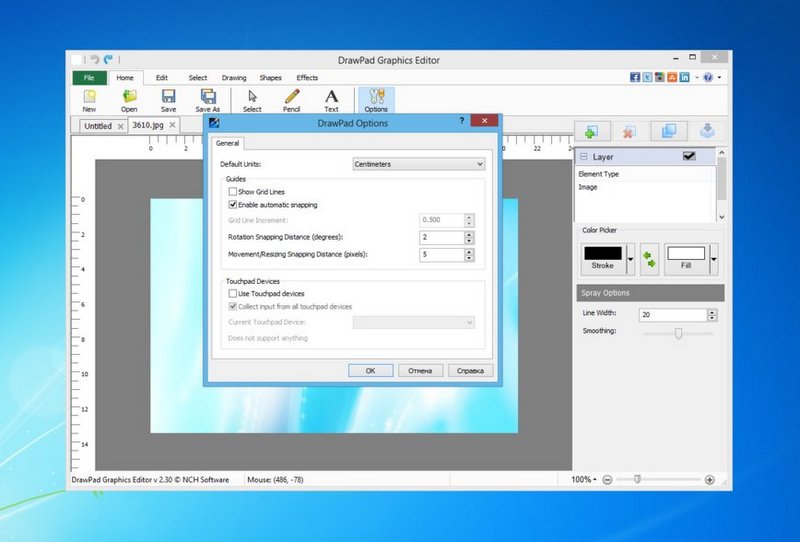
Task: Duplicate the layer with overlapping squares icon
Action: point(668,131)
